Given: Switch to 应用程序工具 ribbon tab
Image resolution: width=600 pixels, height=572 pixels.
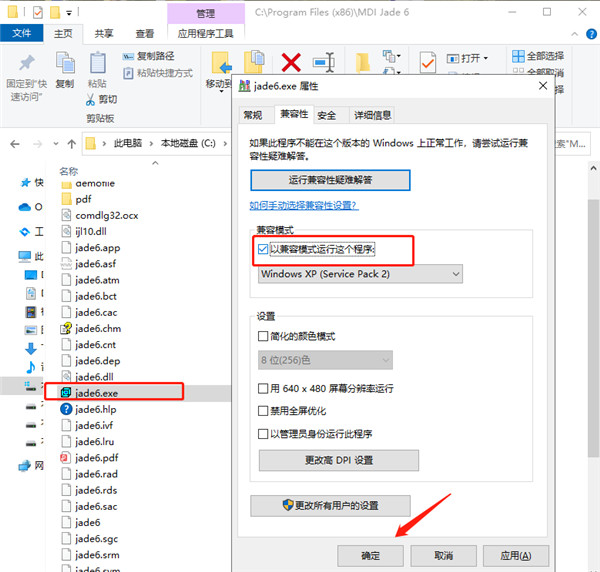Looking at the screenshot, I should point(205,34).
